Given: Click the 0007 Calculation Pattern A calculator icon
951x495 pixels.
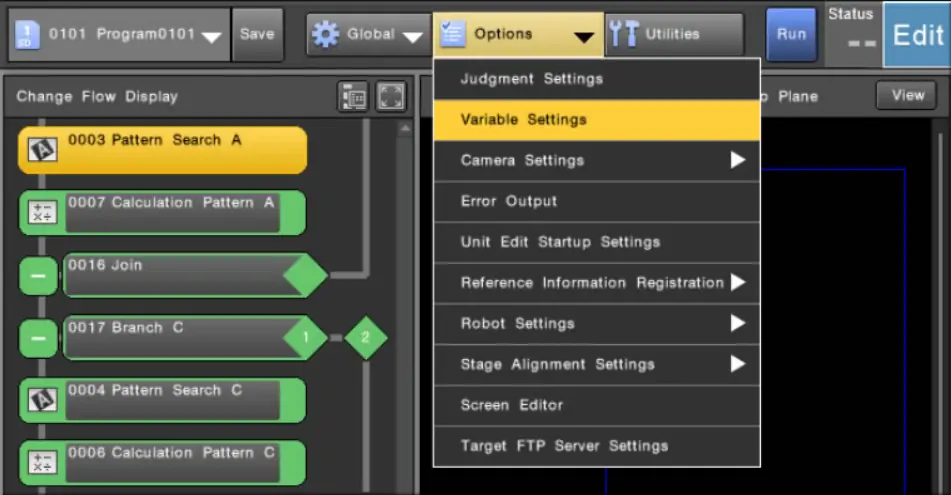Looking at the screenshot, I should [x=42, y=212].
